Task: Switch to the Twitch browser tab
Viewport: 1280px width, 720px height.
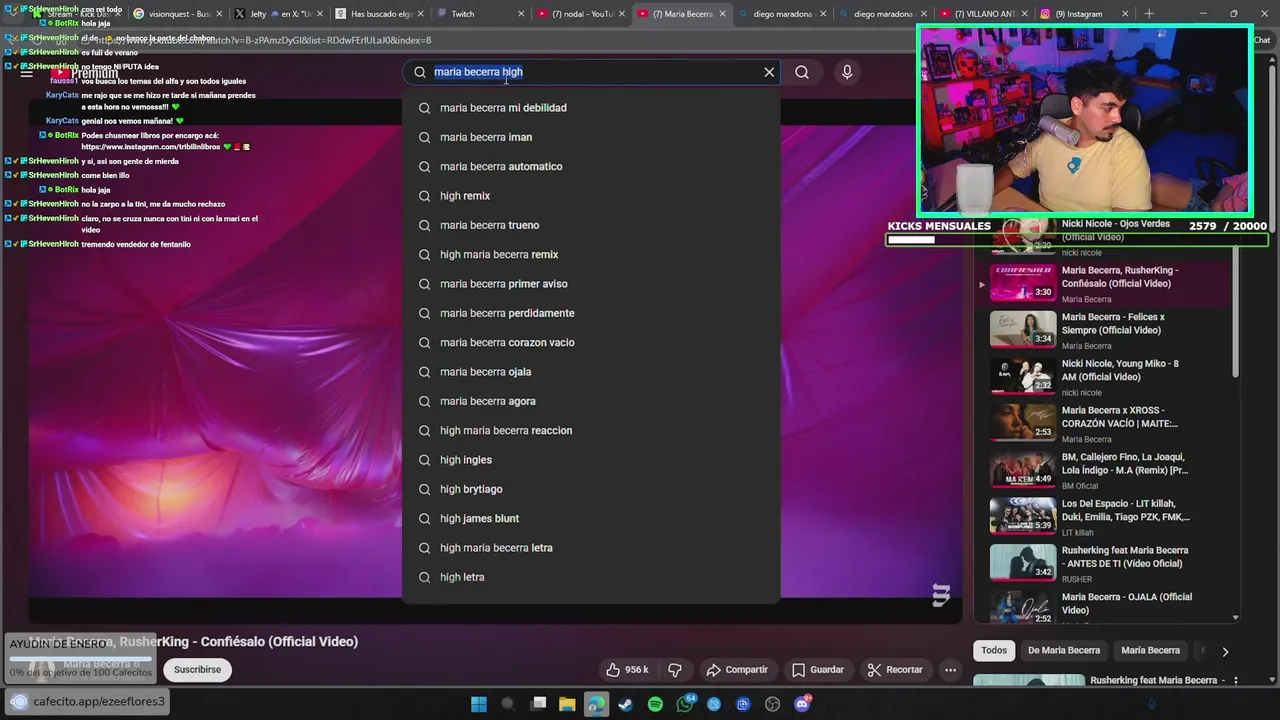Action: (x=475, y=14)
